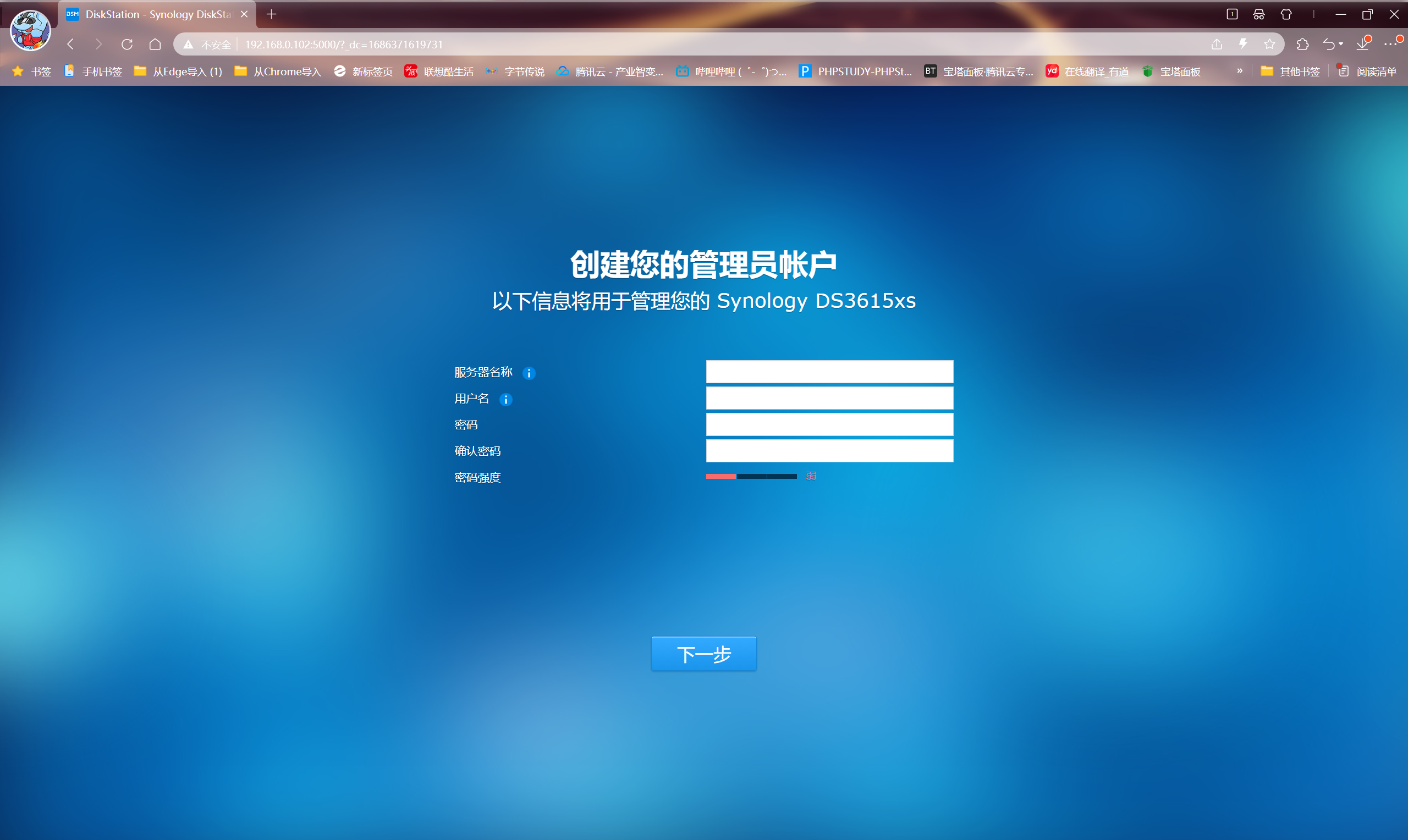Click the skin shirt icon in title bar
The height and width of the screenshot is (840, 1408).
tap(1286, 14)
